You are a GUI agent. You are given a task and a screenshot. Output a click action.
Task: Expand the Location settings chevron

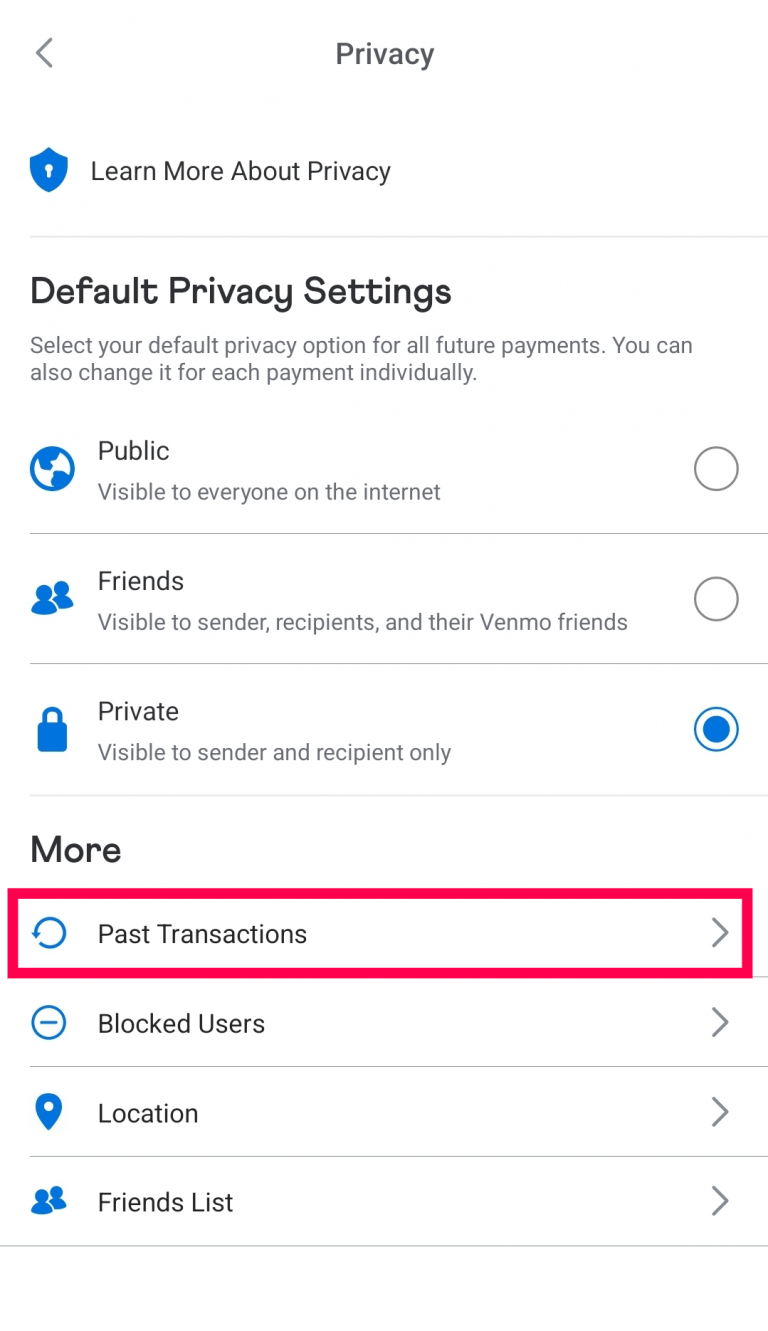point(720,1112)
